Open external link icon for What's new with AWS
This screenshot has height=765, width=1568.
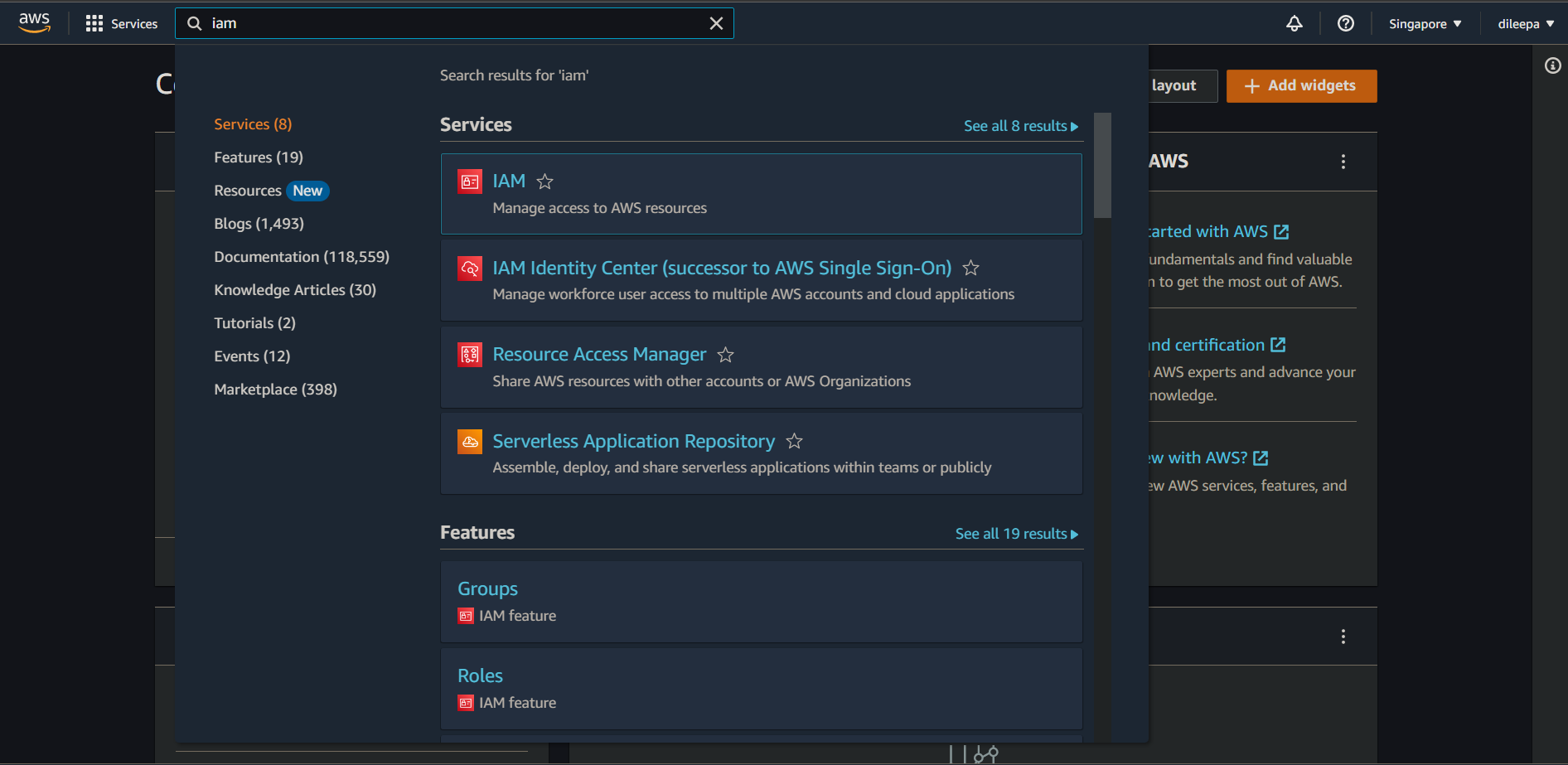[x=1261, y=458]
